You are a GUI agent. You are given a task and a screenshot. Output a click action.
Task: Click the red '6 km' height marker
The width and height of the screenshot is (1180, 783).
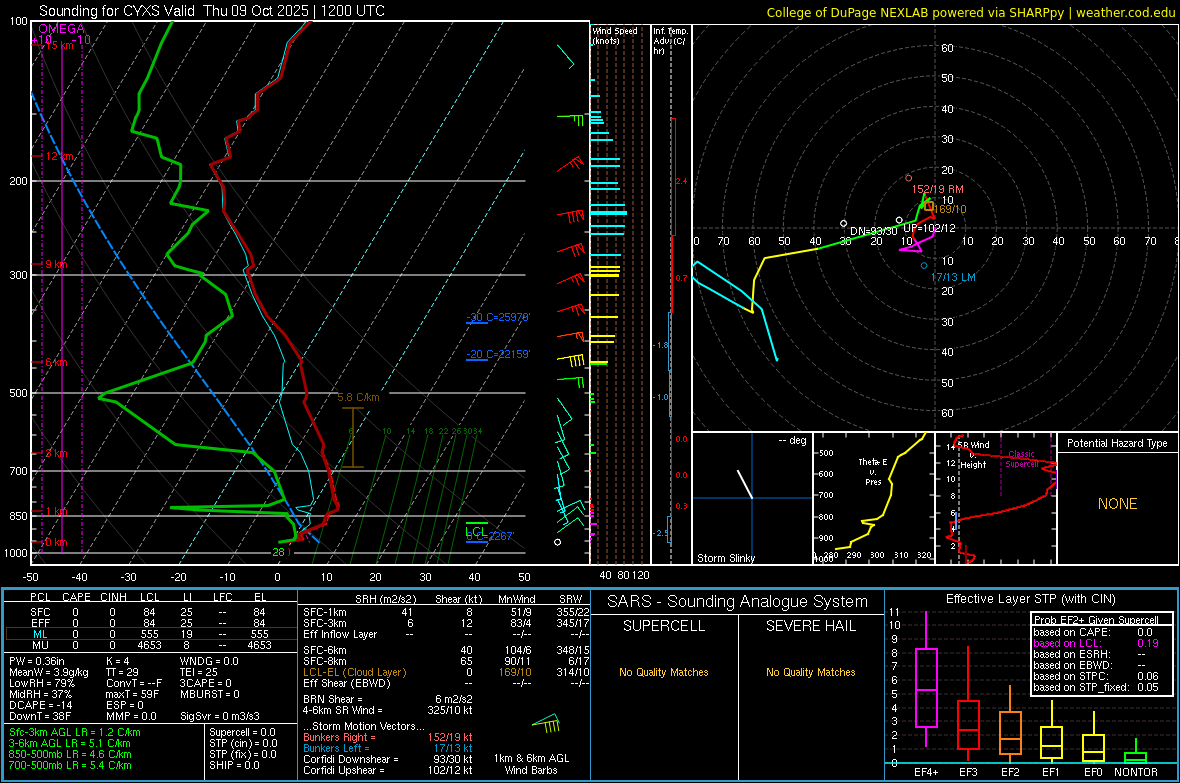coord(56,363)
